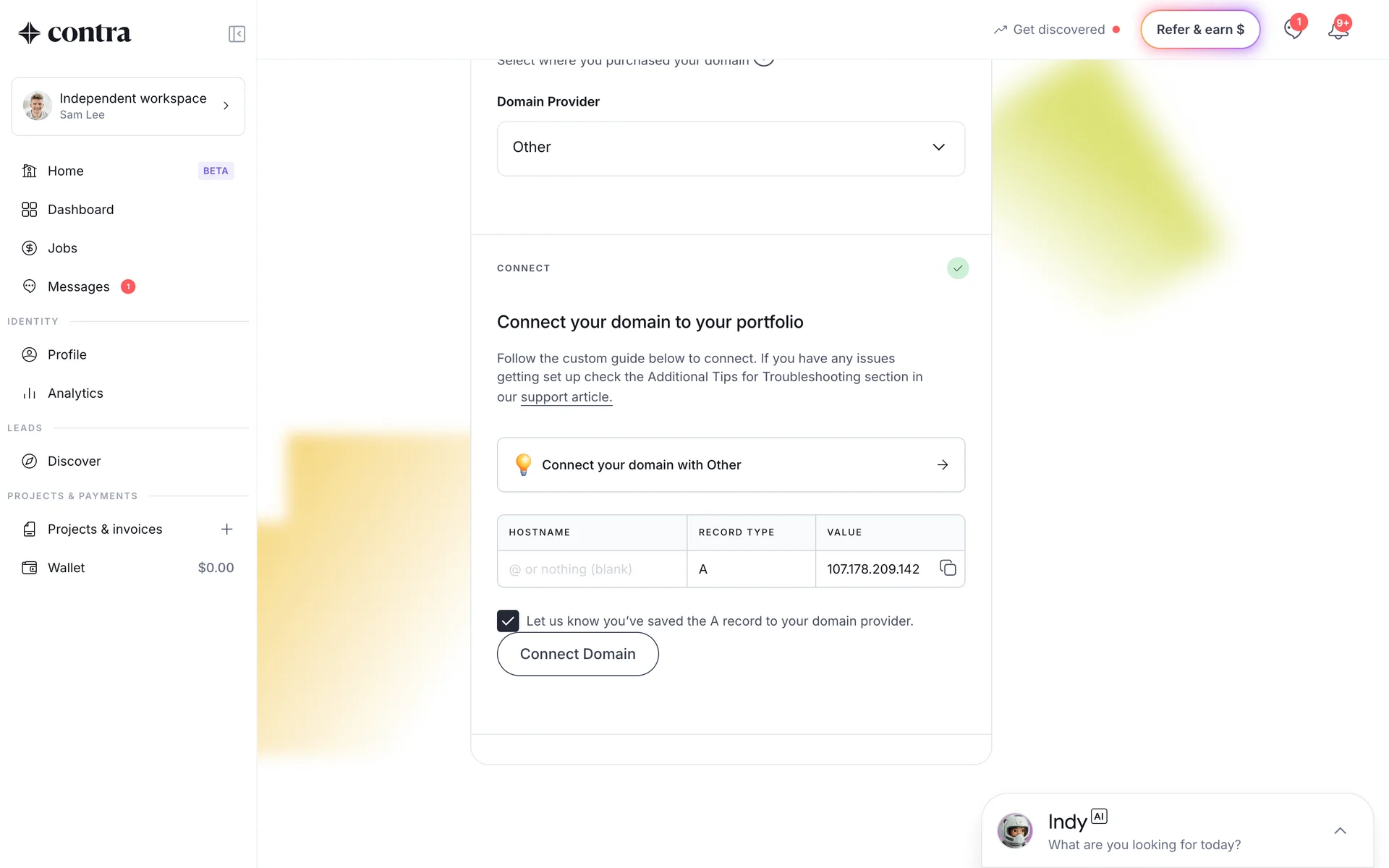Navigate to Wallet in sidebar
This screenshot has height=868, width=1389.
pyautogui.click(x=66, y=568)
